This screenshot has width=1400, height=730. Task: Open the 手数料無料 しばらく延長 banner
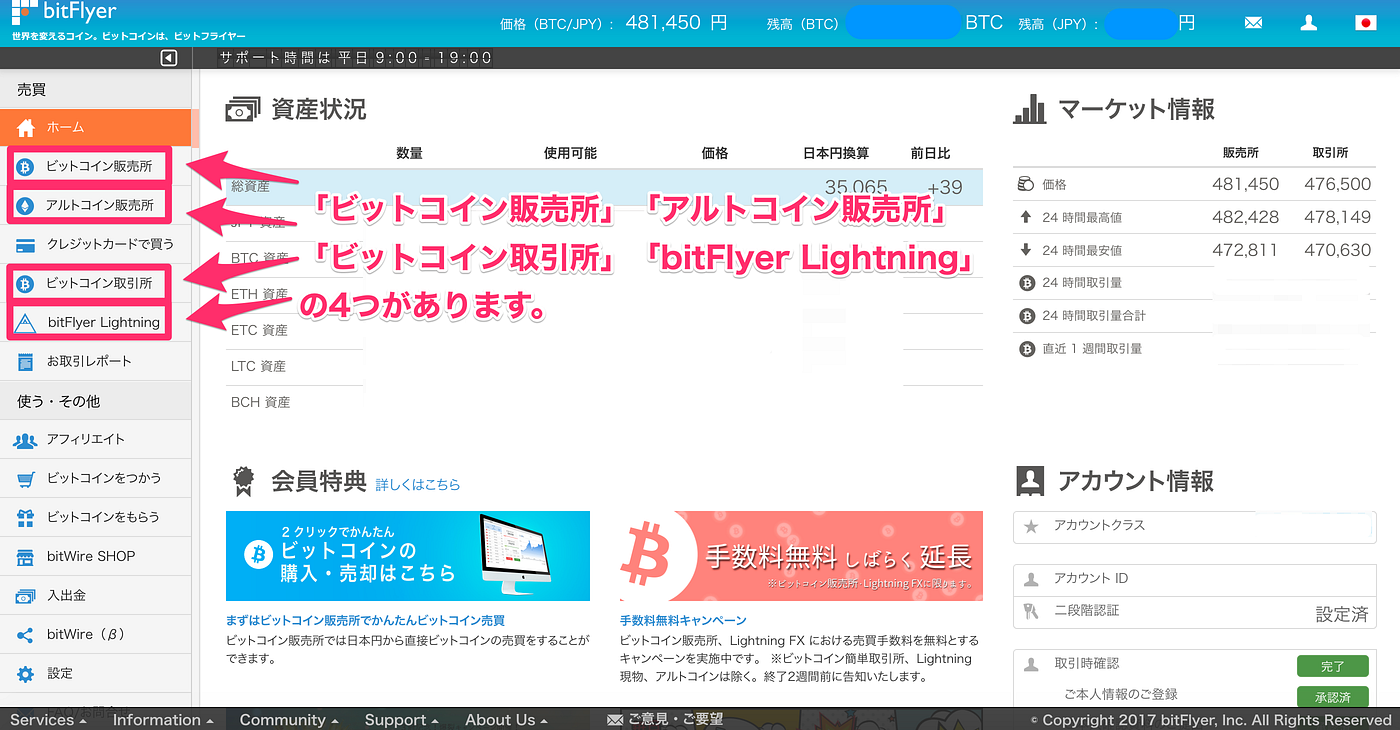coord(801,556)
